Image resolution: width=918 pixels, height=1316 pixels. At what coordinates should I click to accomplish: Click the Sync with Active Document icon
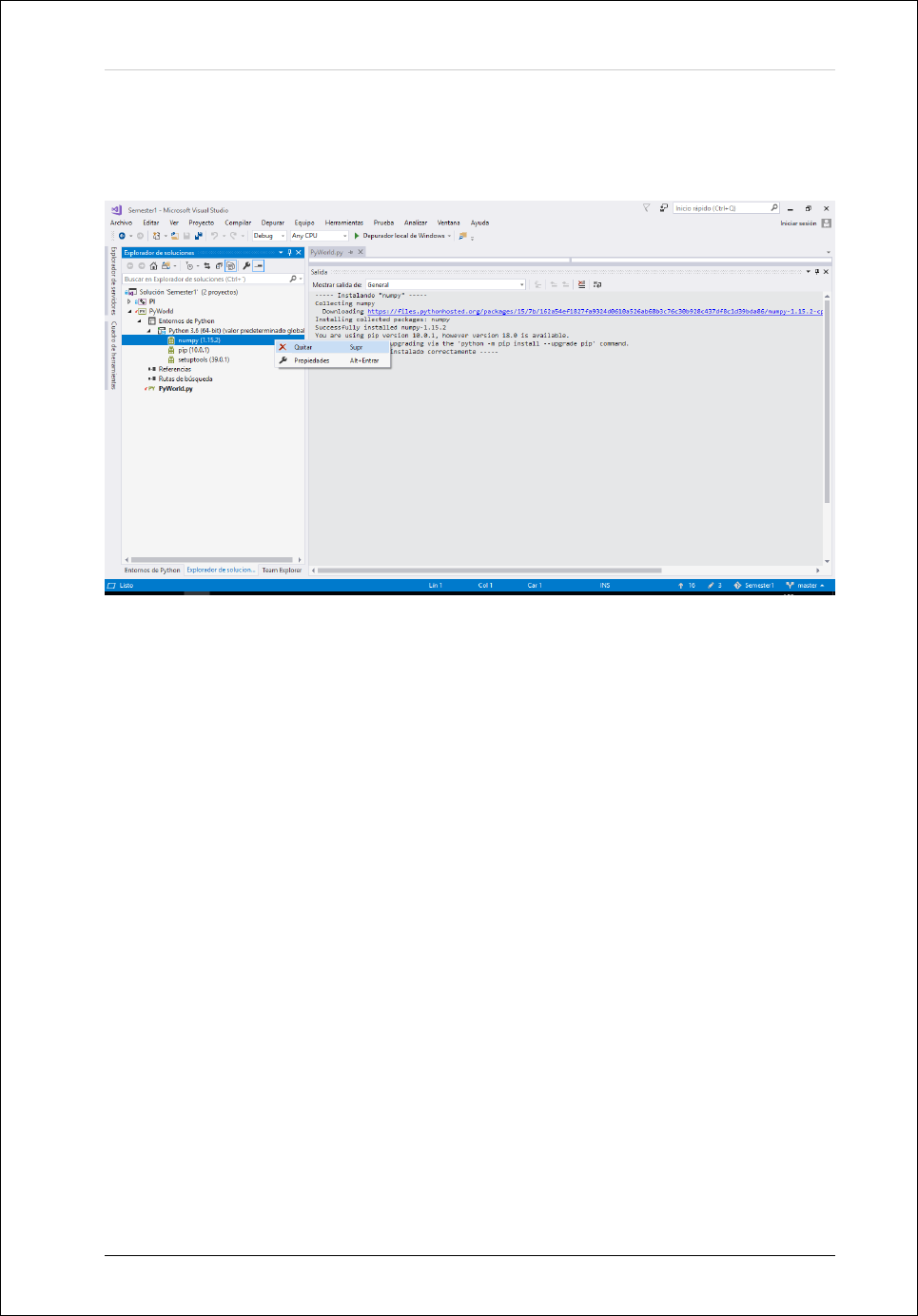coord(206,266)
